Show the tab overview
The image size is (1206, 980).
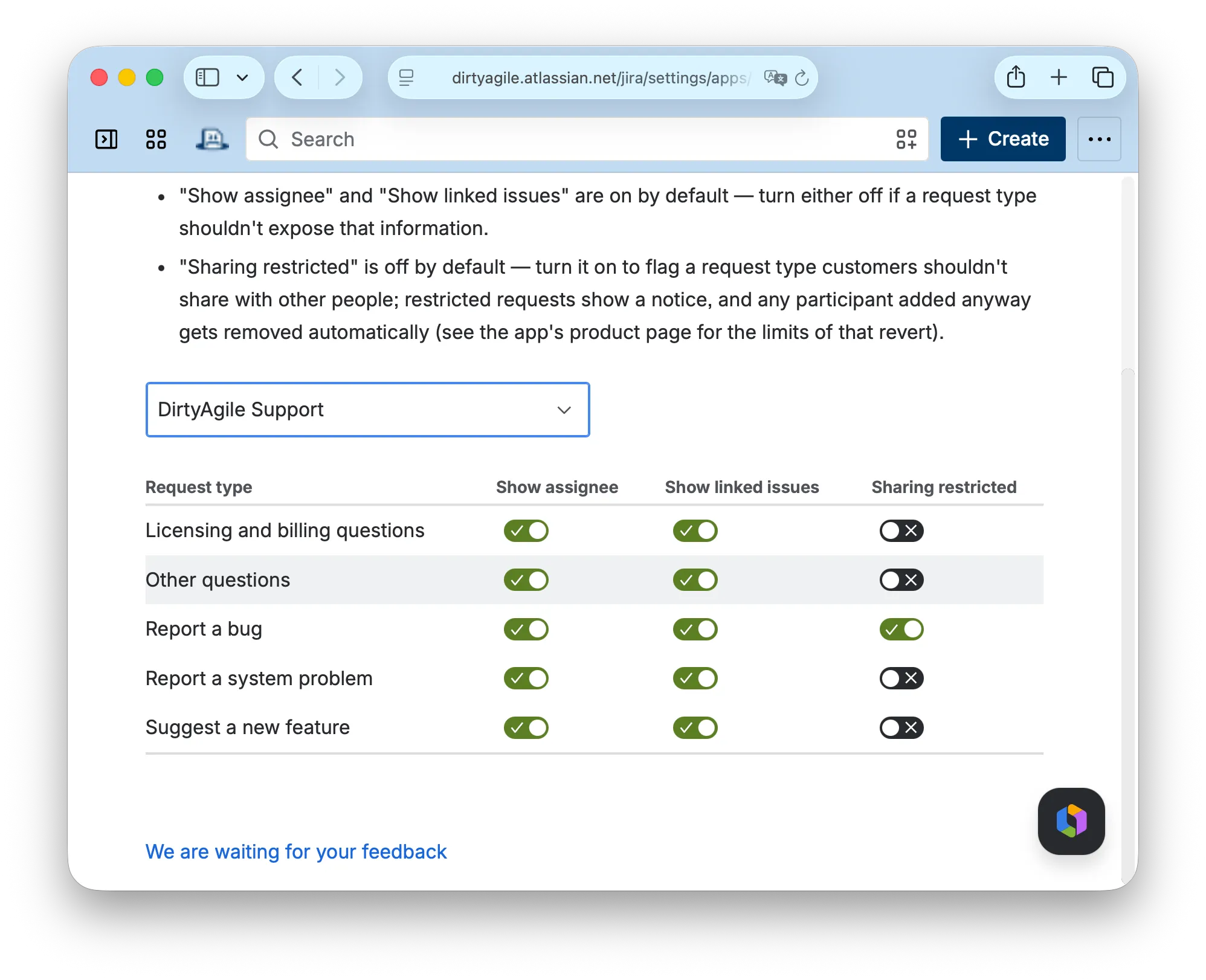pos(1103,77)
